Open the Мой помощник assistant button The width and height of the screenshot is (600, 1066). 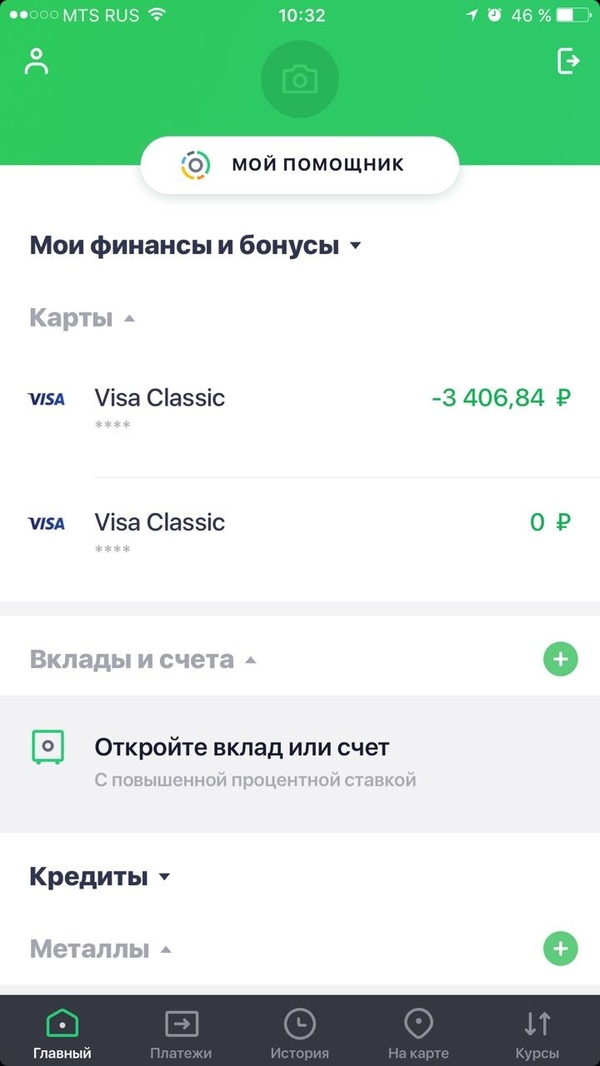(299, 164)
